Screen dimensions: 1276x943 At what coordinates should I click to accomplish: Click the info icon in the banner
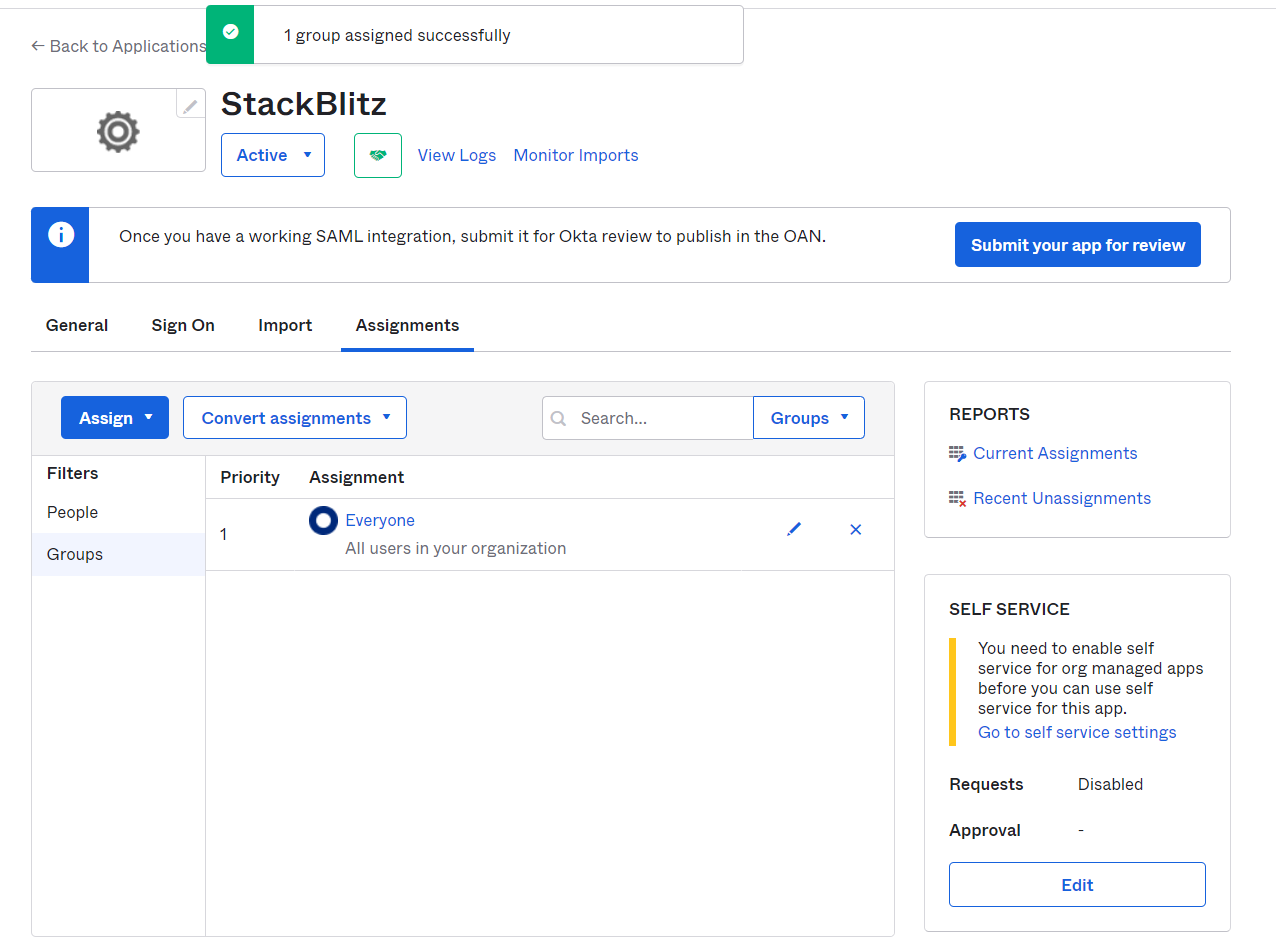coord(60,233)
